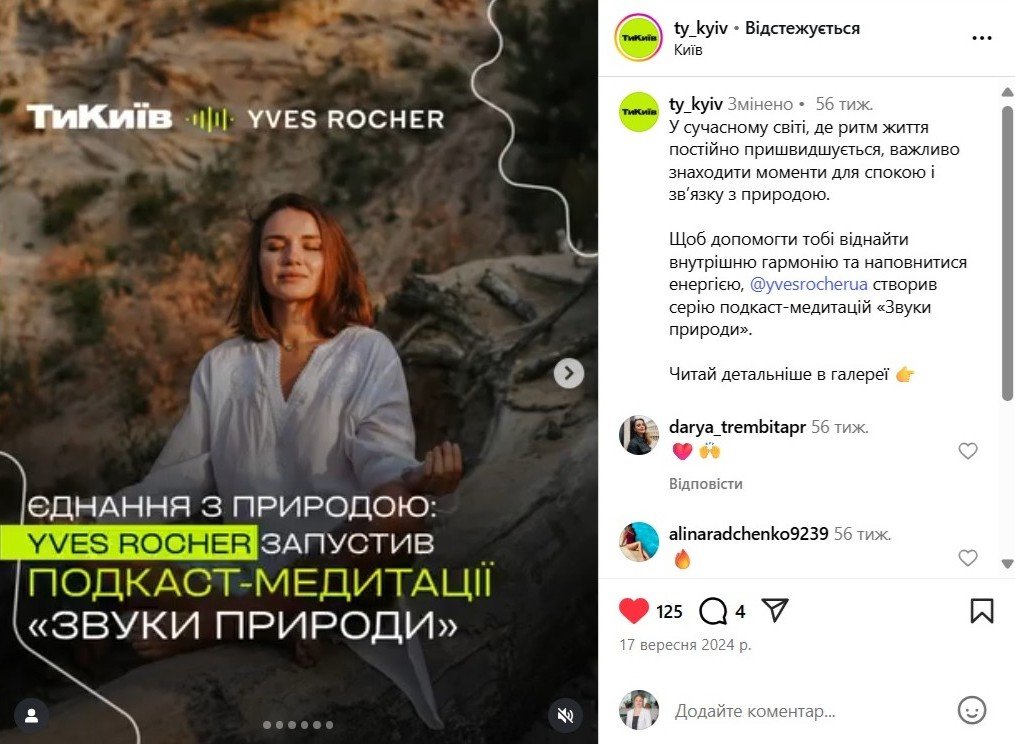Screen dimensions: 1015x744
Task: Unmute audio via the crossed speaker icon
Action: point(565,715)
